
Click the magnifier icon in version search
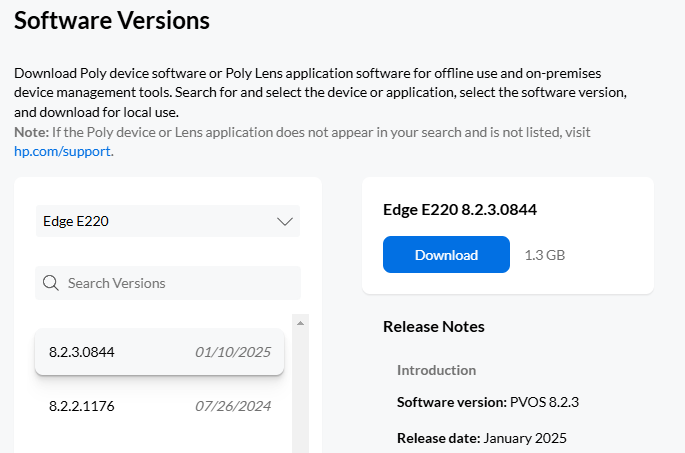[x=51, y=283]
